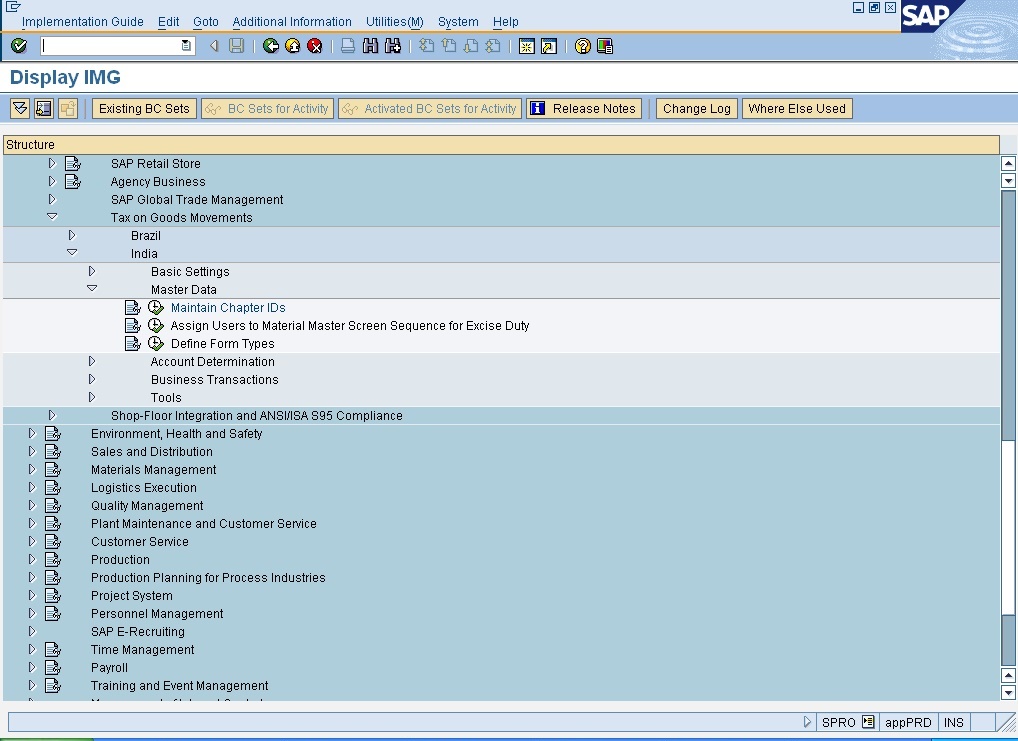
Task: Click the Change Log button
Action: point(697,108)
